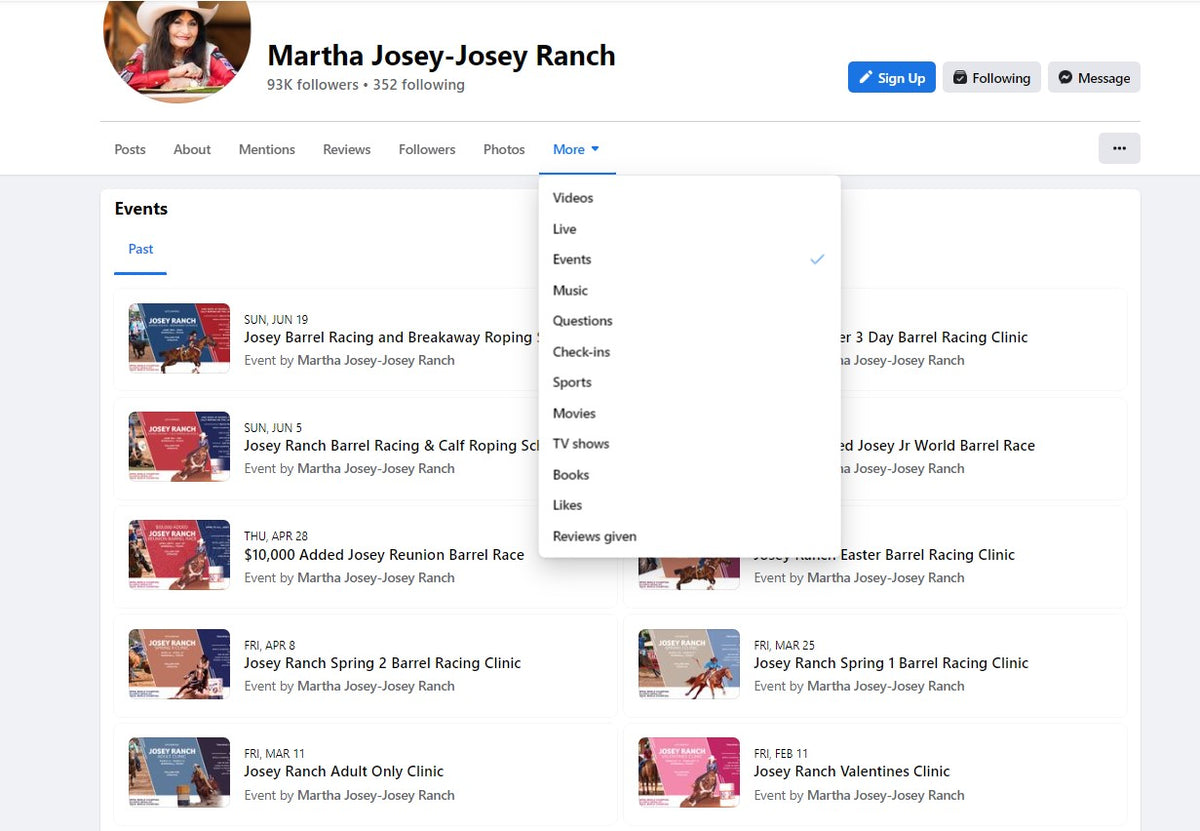The image size is (1200, 831).
Task: Open Likes from the More menu
Action: [x=689, y=505]
